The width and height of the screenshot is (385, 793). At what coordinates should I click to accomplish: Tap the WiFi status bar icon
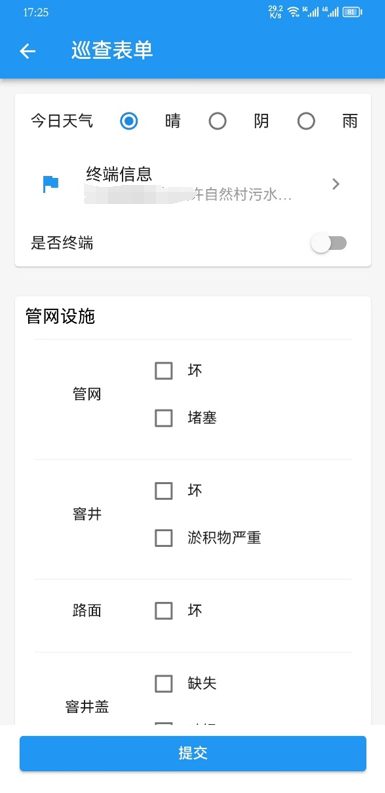(x=293, y=12)
